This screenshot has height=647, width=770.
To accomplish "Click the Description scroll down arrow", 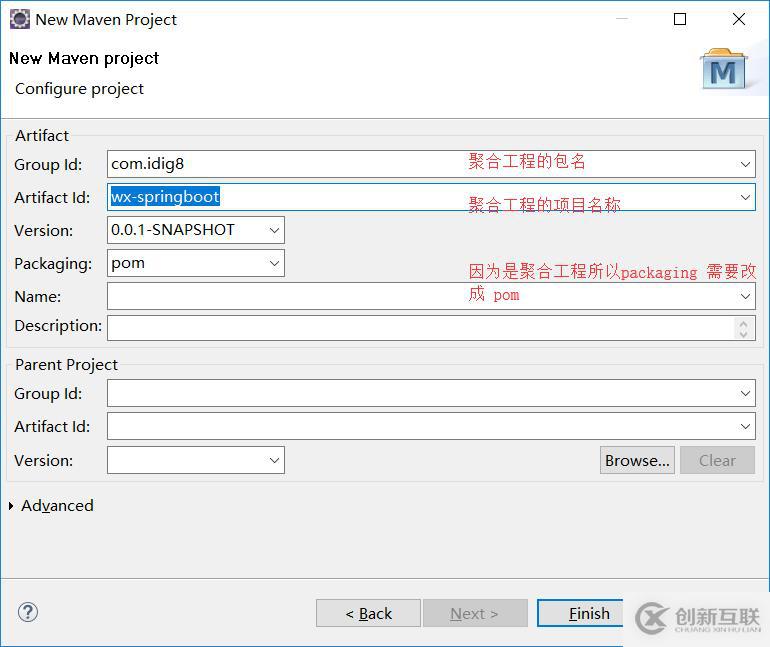I will click(x=743, y=334).
